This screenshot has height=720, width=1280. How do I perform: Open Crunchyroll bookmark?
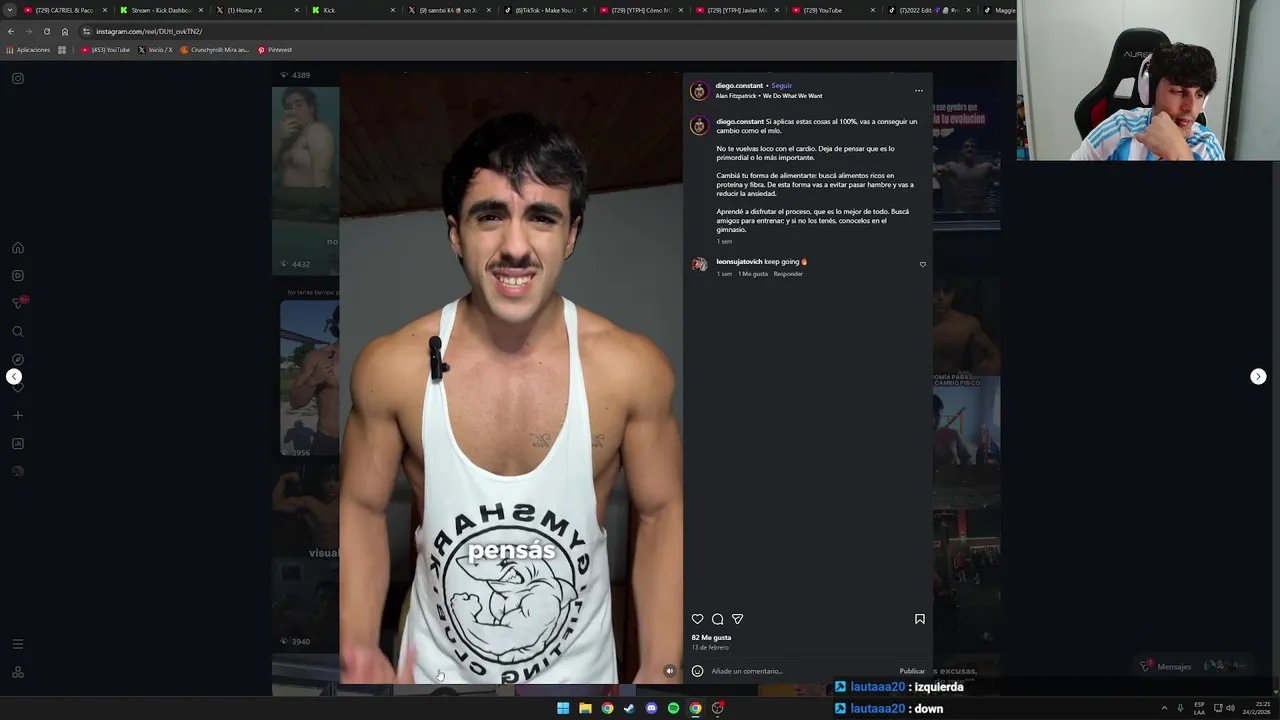pyautogui.click(x=214, y=50)
